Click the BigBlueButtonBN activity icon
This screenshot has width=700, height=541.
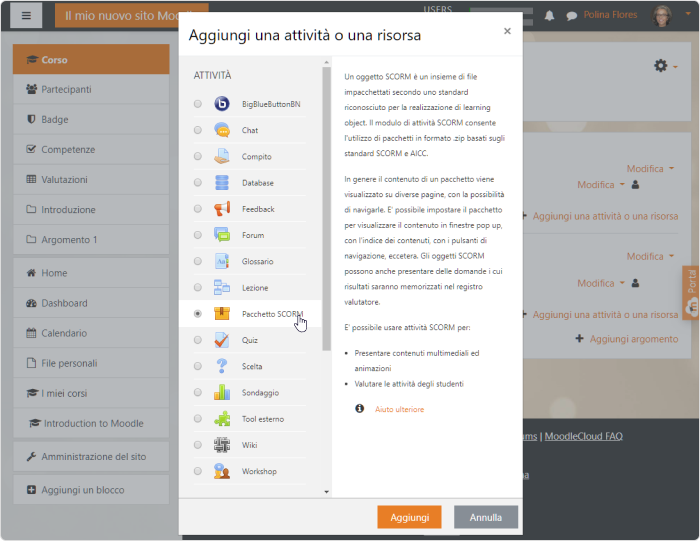coord(222,104)
